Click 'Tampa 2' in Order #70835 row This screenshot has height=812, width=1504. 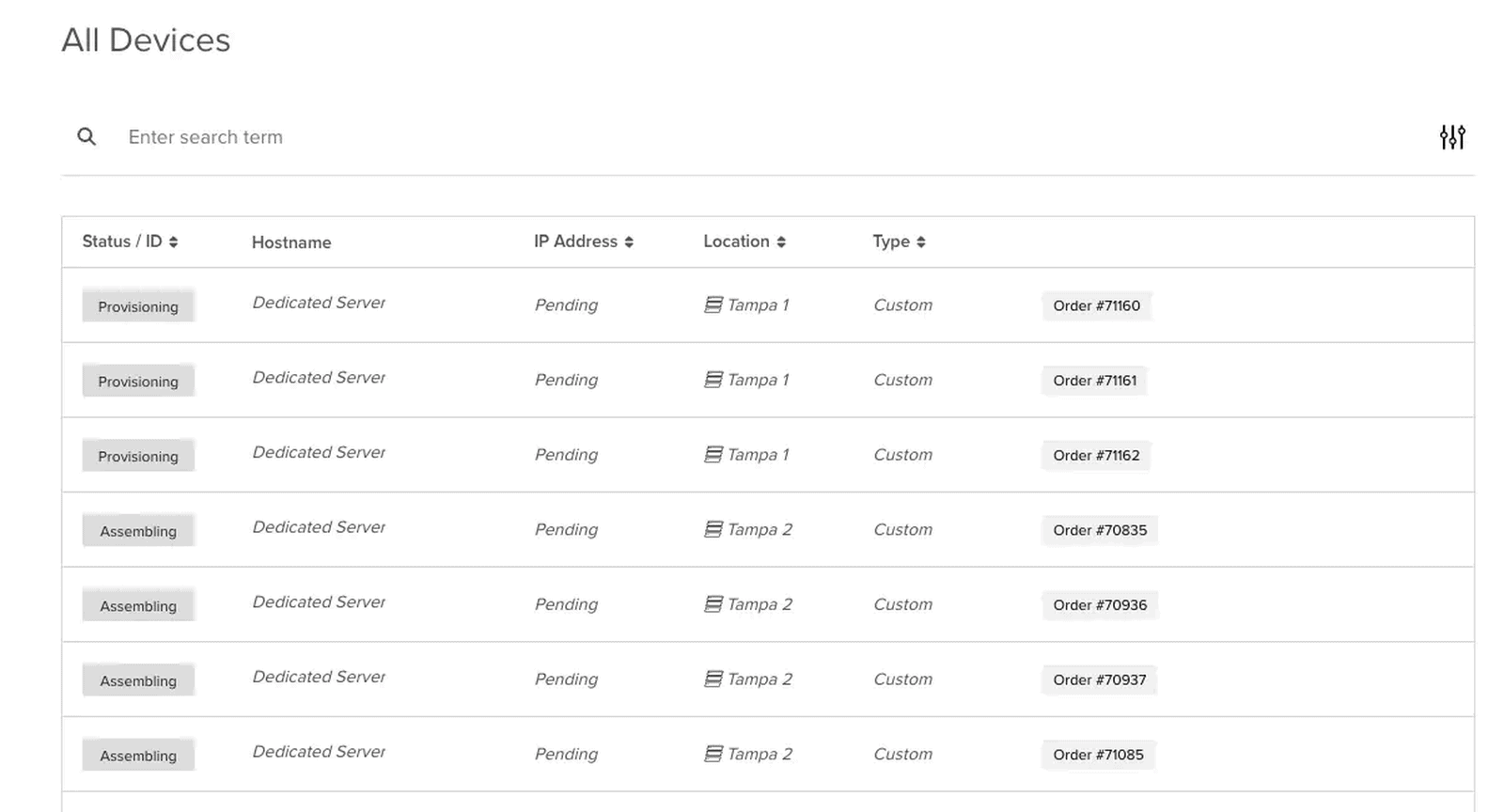click(x=760, y=529)
